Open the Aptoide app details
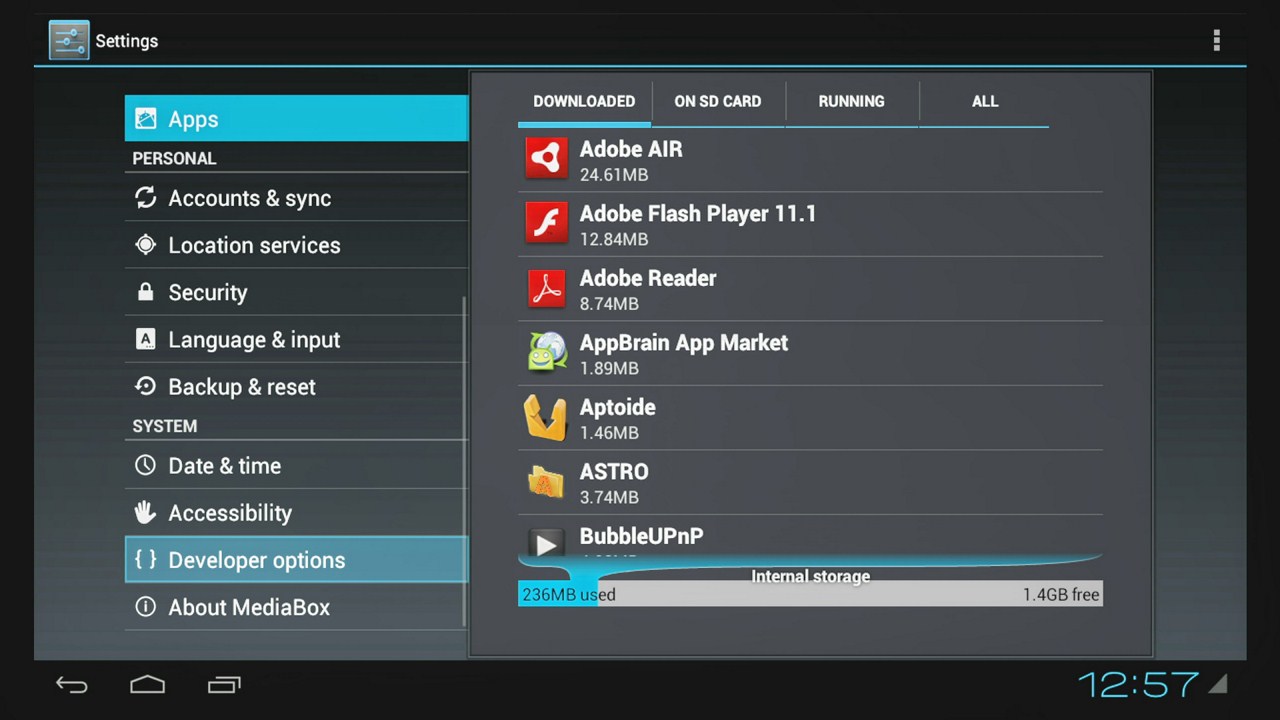This screenshot has width=1280, height=720. (x=810, y=418)
